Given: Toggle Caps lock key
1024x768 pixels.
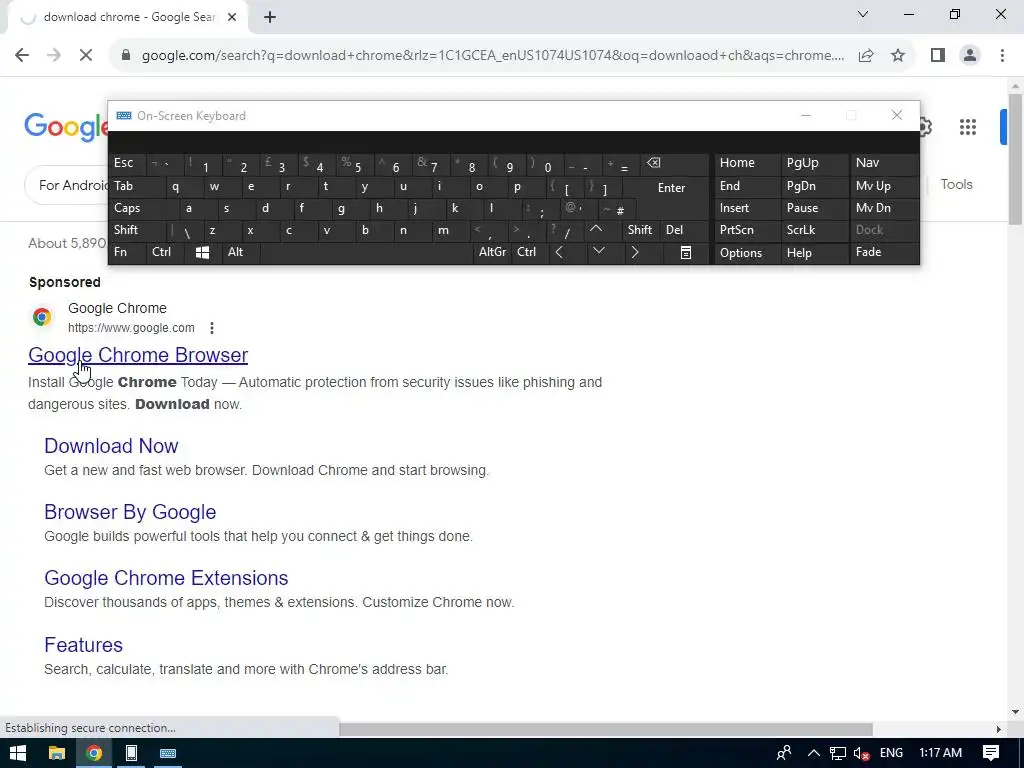Looking at the screenshot, I should click(144, 208).
